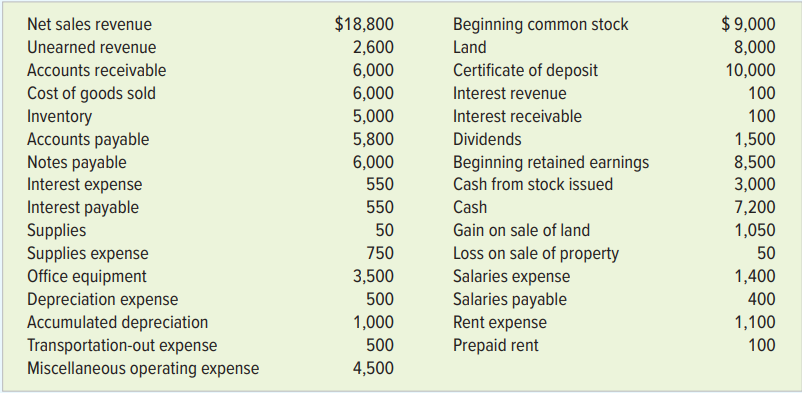Select the Office equipment value 3,500
The image size is (802, 393).
(x=373, y=277)
